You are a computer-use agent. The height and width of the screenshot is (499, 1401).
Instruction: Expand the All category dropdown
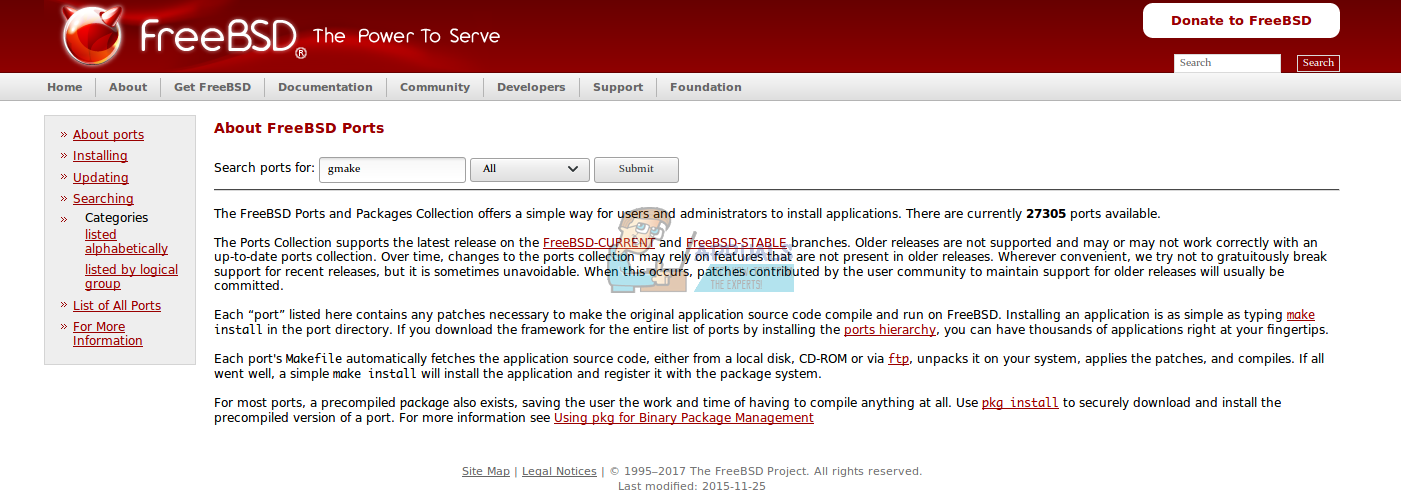pos(530,169)
